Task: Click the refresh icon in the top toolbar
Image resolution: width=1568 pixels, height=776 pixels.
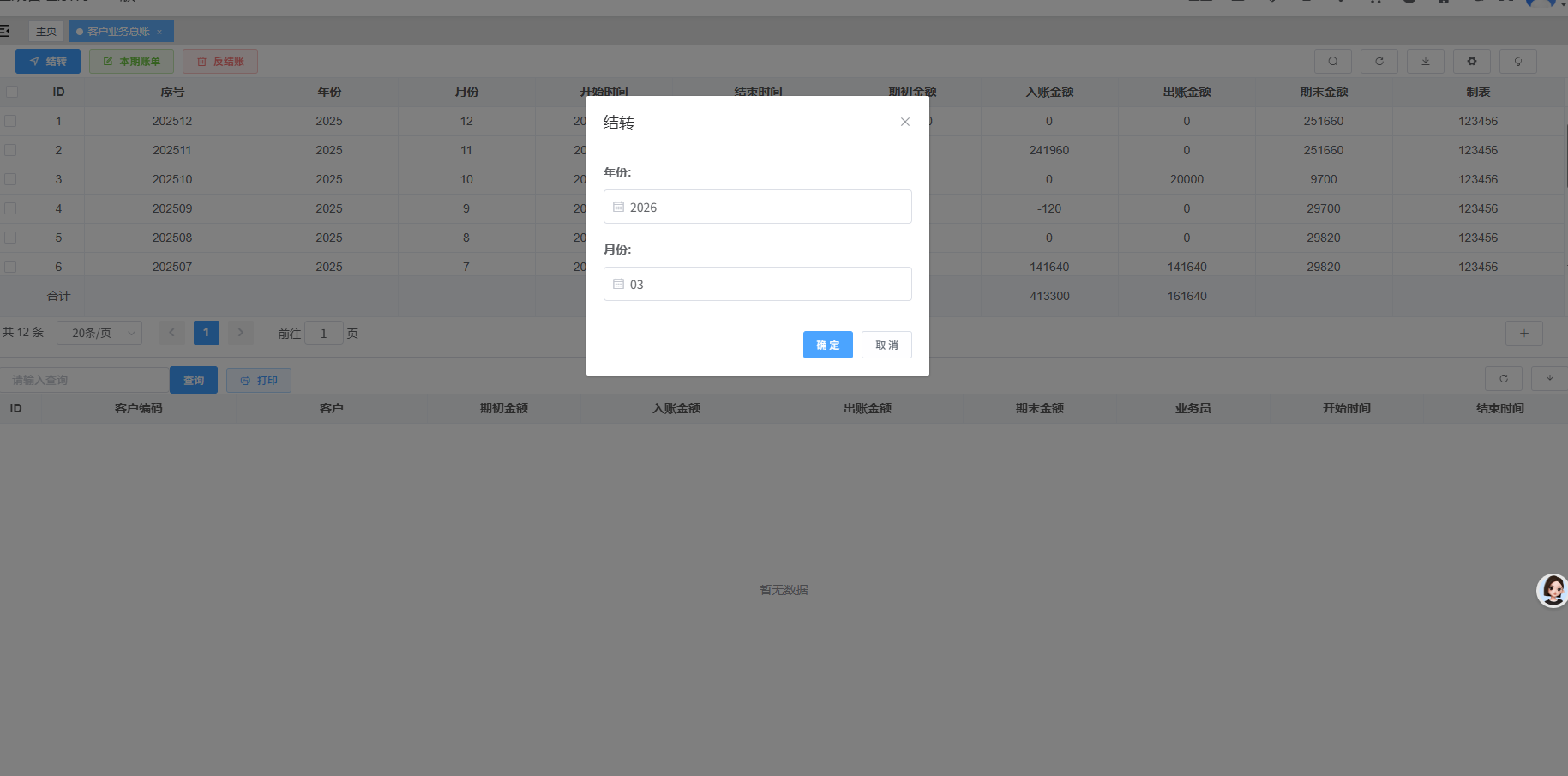Action: tap(1379, 62)
